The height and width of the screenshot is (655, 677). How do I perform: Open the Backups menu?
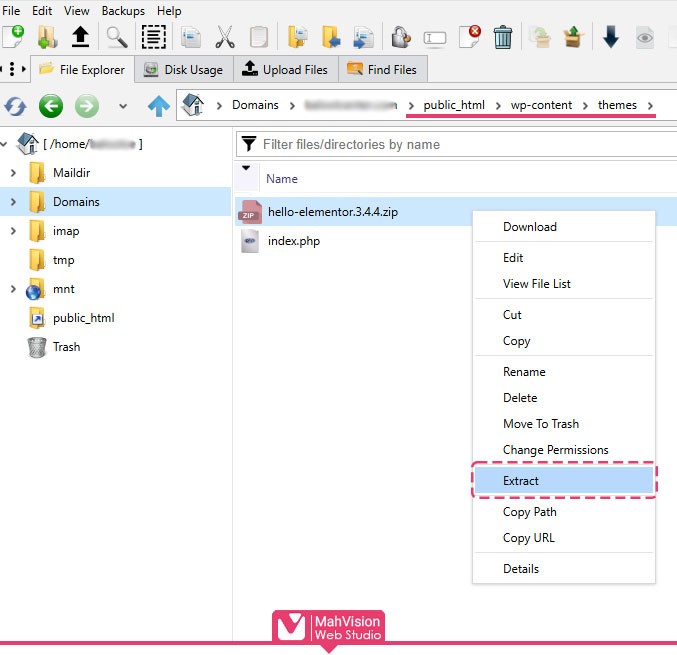click(123, 11)
